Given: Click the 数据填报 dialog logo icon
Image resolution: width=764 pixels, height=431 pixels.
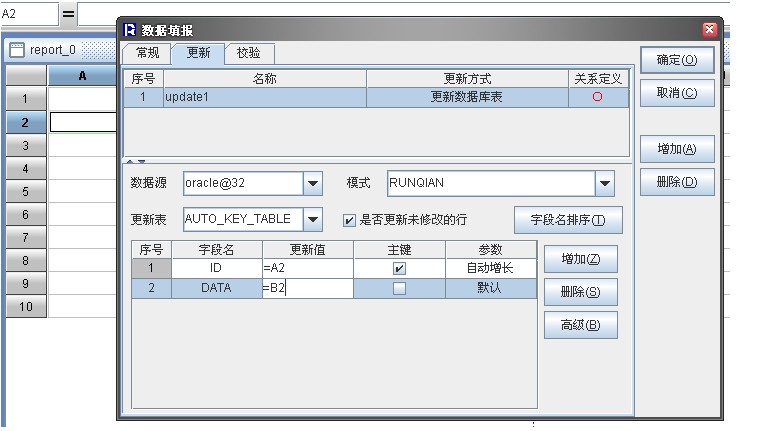Looking at the screenshot, I should [130, 30].
